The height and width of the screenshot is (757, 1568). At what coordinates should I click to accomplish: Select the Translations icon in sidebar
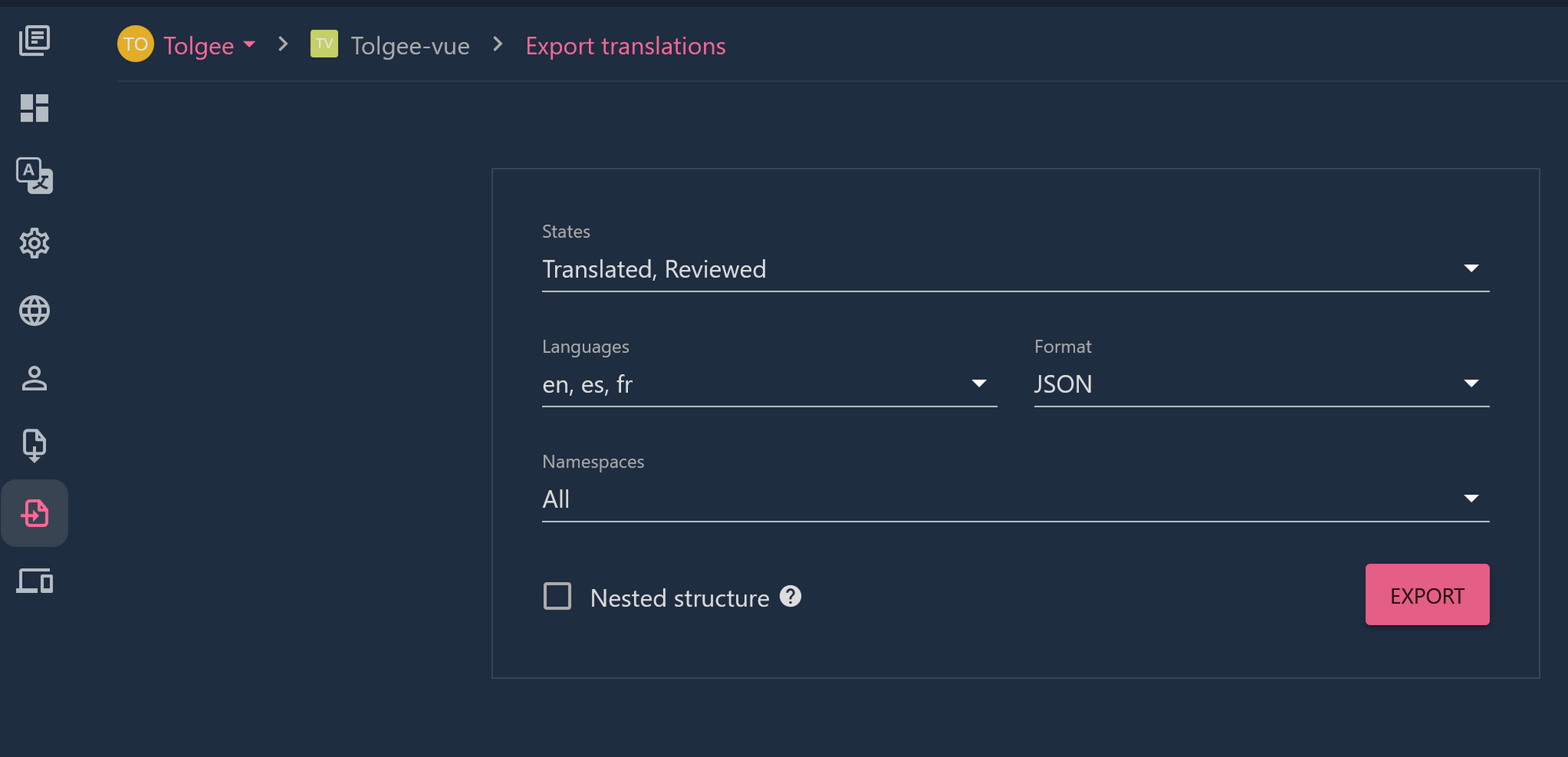34,176
